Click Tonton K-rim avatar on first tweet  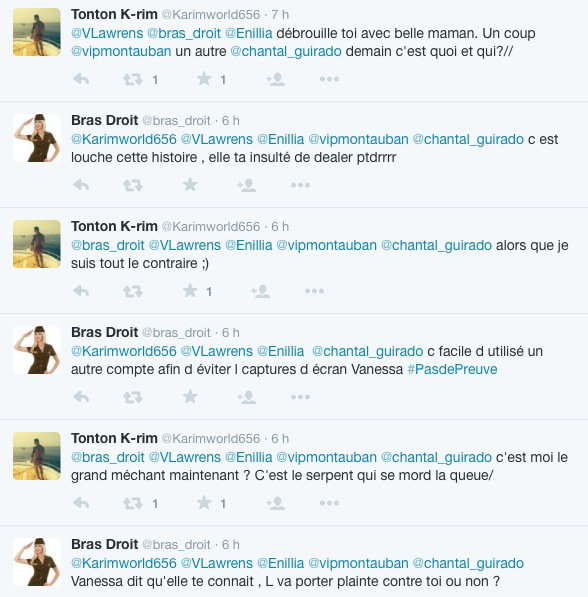(x=37, y=32)
